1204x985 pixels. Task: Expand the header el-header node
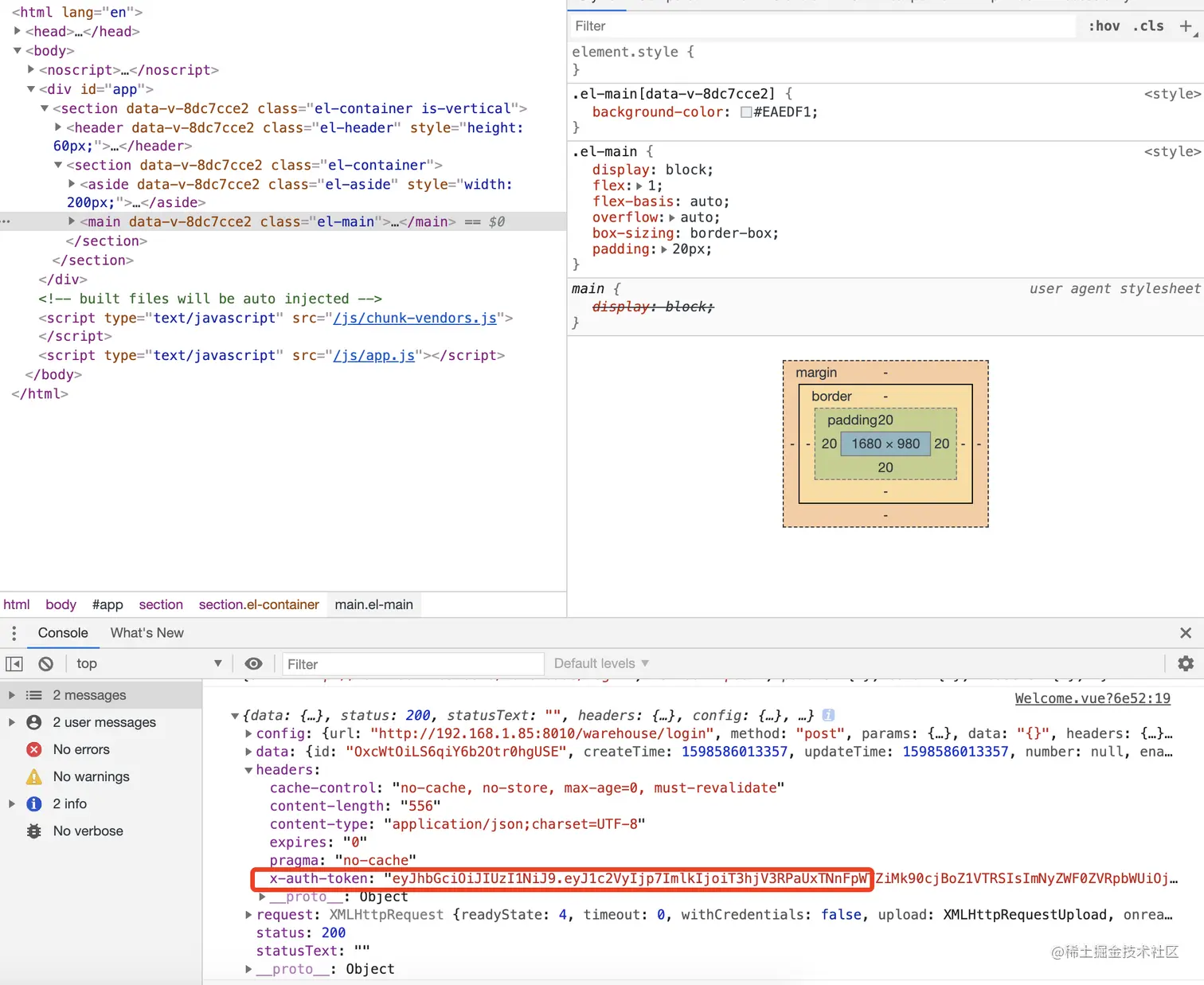tap(58, 127)
